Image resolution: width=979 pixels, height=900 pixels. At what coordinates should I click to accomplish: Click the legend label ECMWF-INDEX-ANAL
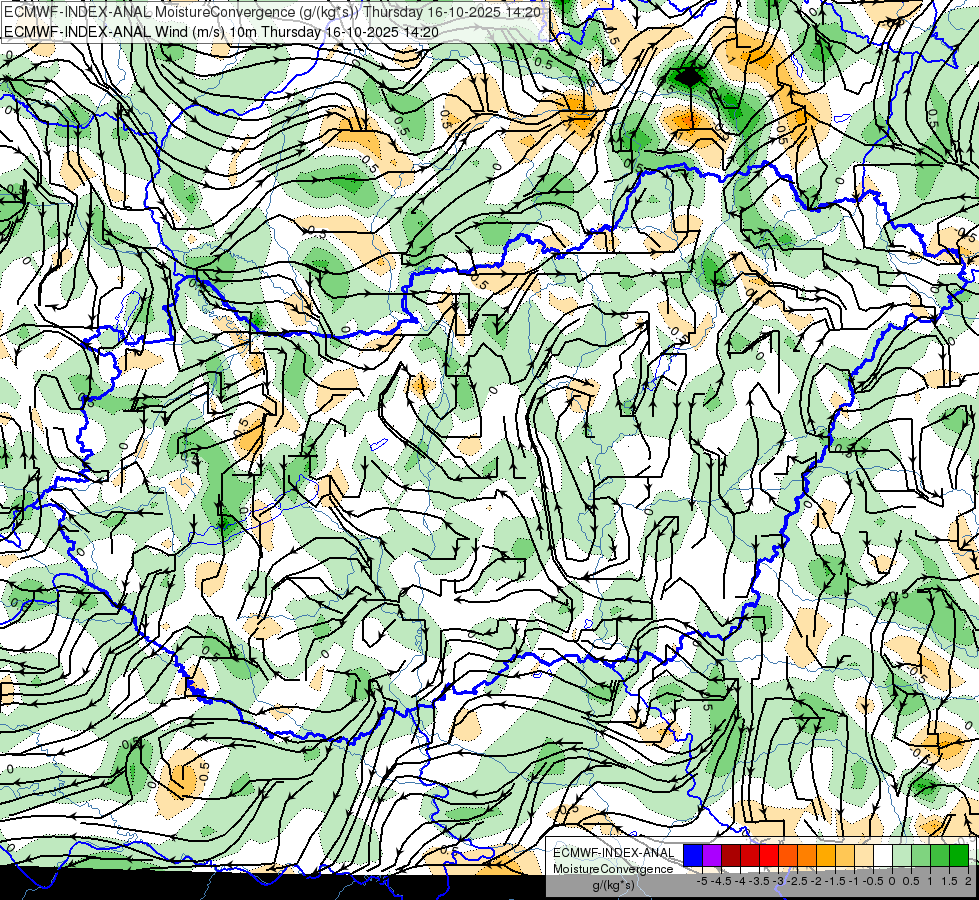coord(613,853)
